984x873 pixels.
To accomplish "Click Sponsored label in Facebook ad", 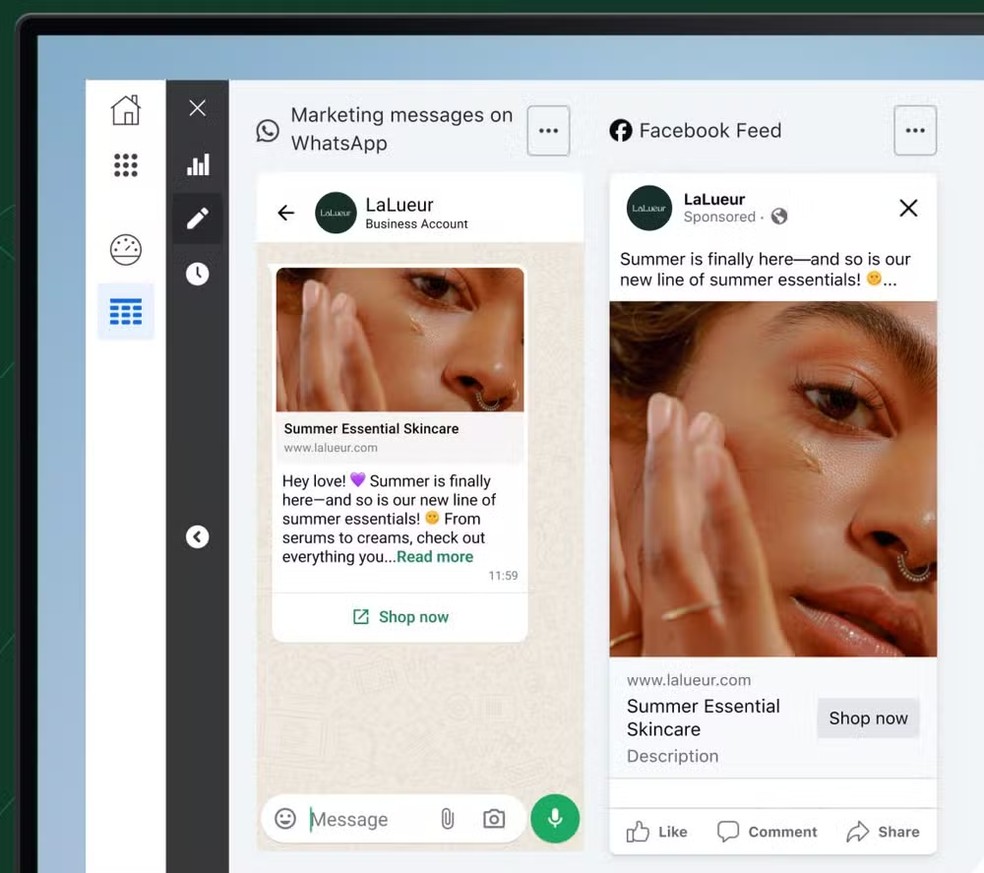I will coord(719,217).
